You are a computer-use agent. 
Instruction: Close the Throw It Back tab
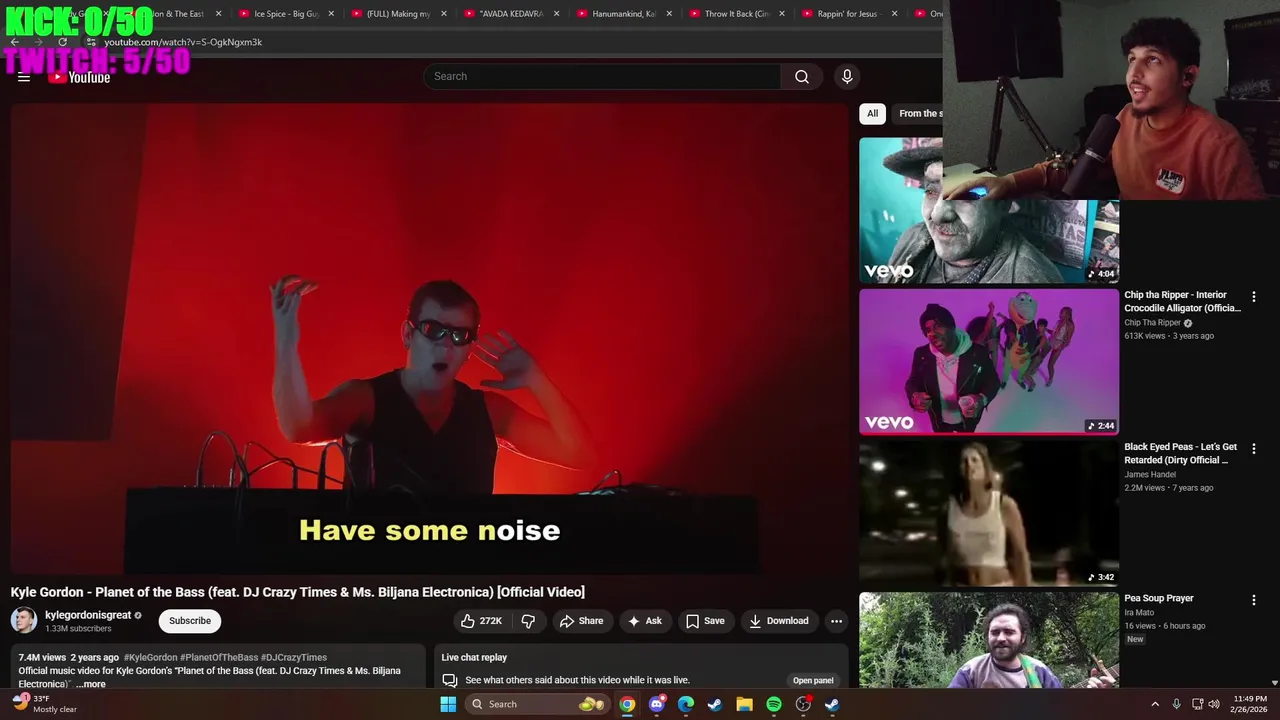[782, 14]
